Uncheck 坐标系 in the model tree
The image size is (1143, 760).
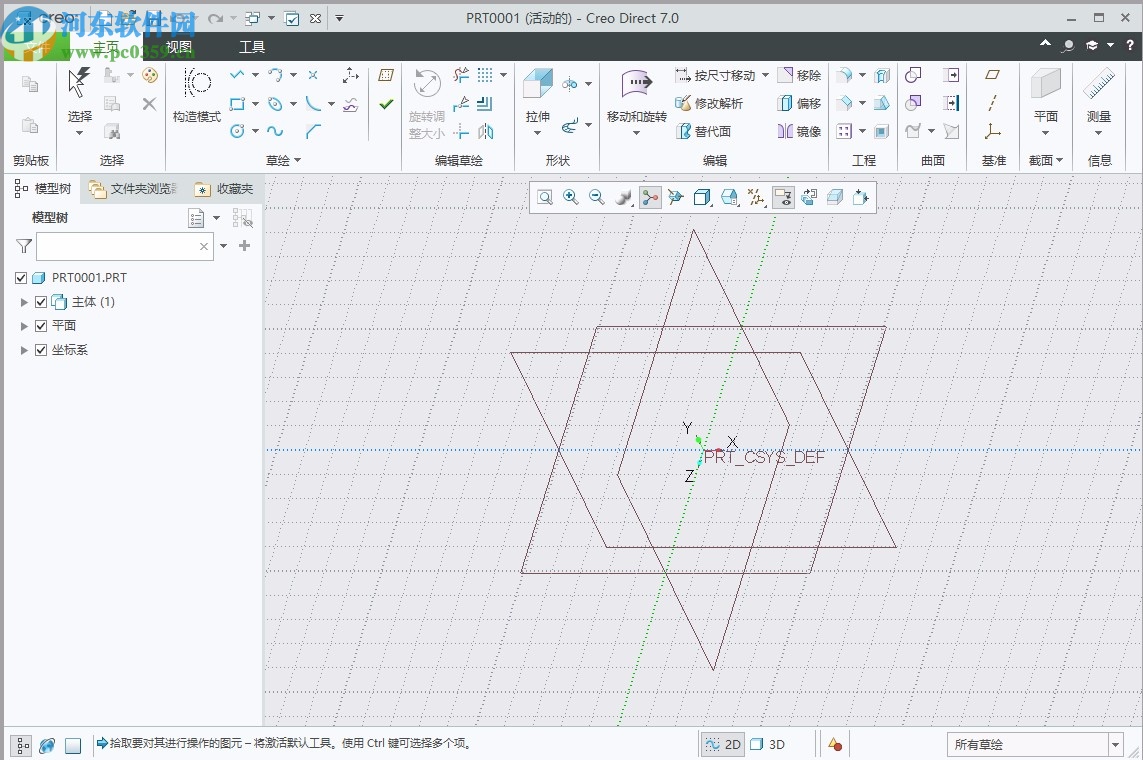point(41,350)
